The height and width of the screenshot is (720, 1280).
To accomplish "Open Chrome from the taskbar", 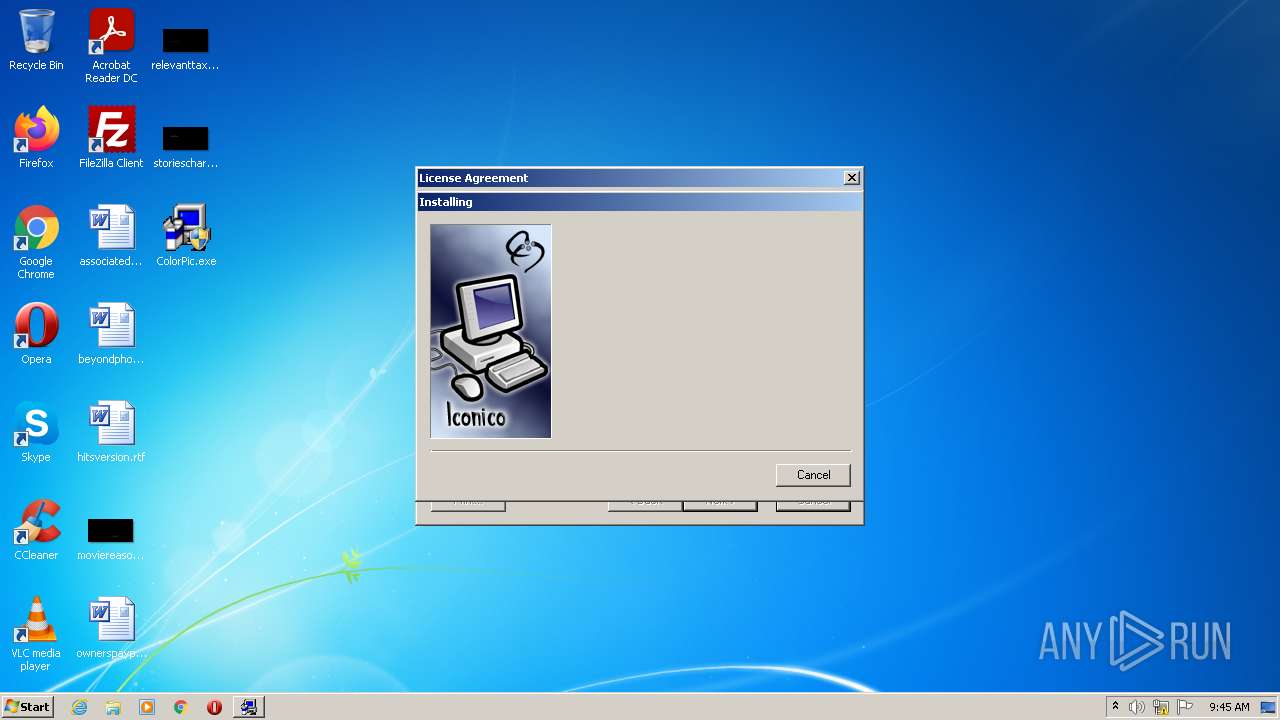I will pos(181,707).
